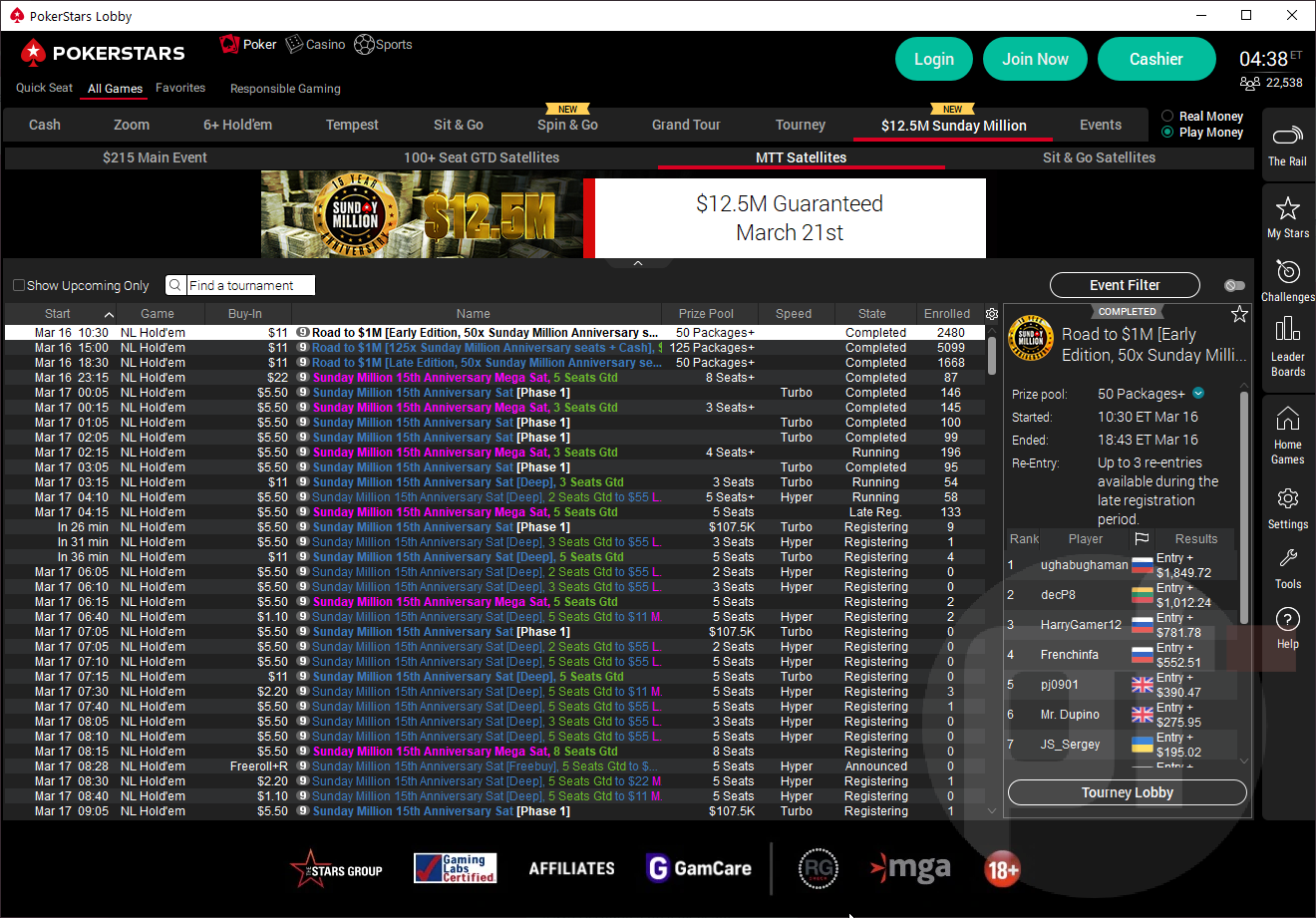Viewport: 1316px width, 918px height.
Task: Click the flag column header icon
Action: pyautogui.click(x=1142, y=538)
